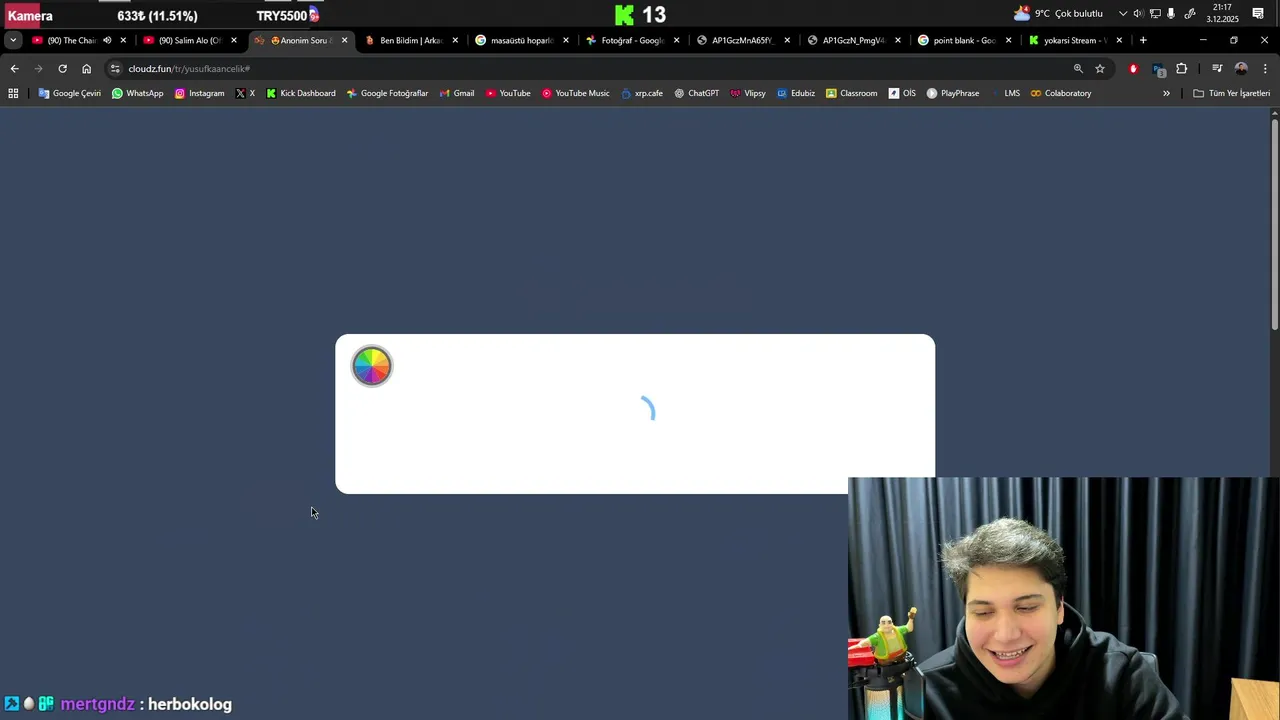Click the rainbow color wheel avatar
1280x720 pixels.
372,366
